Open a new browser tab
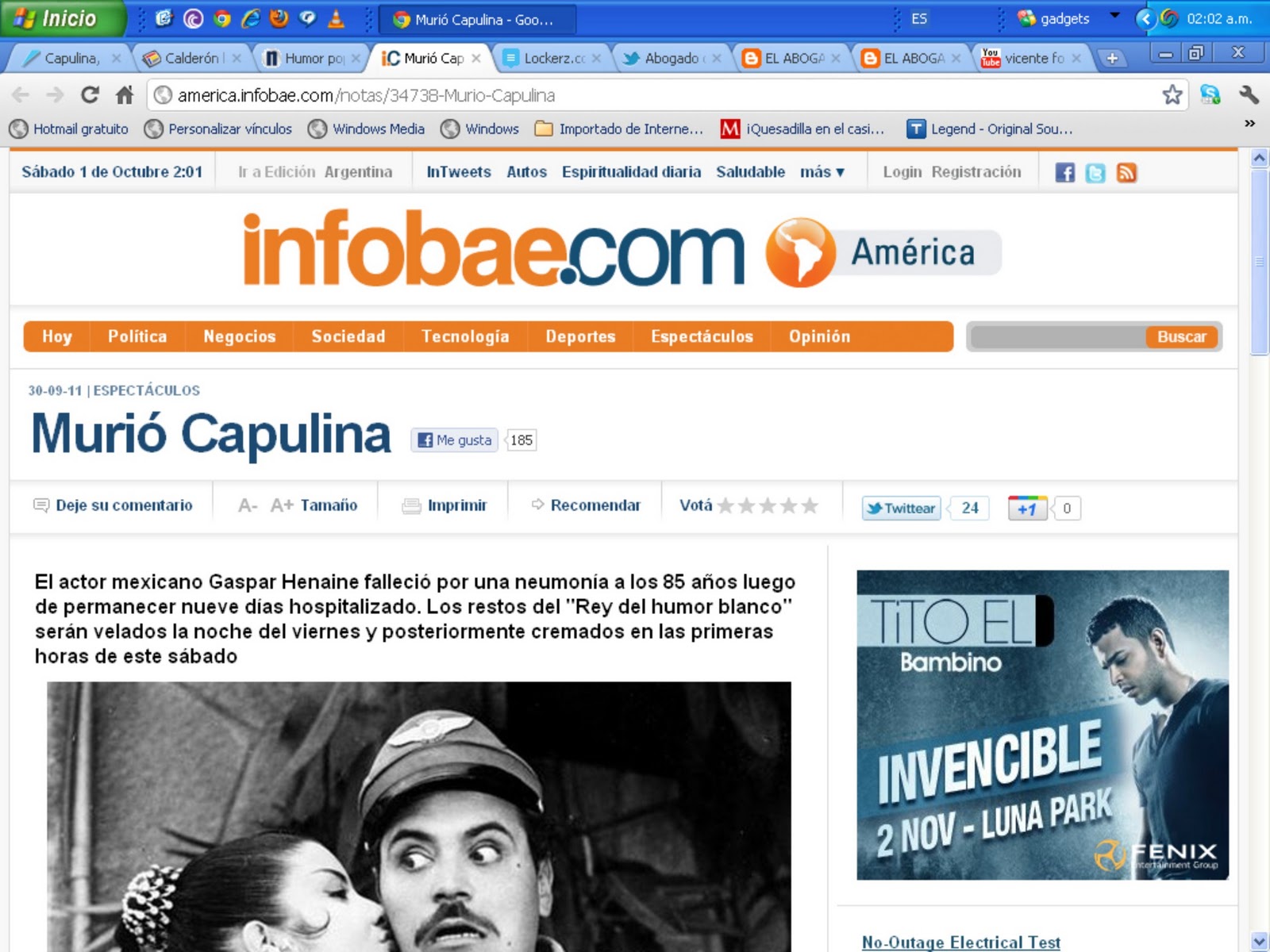Viewport: 1270px width, 952px height. [x=1112, y=58]
